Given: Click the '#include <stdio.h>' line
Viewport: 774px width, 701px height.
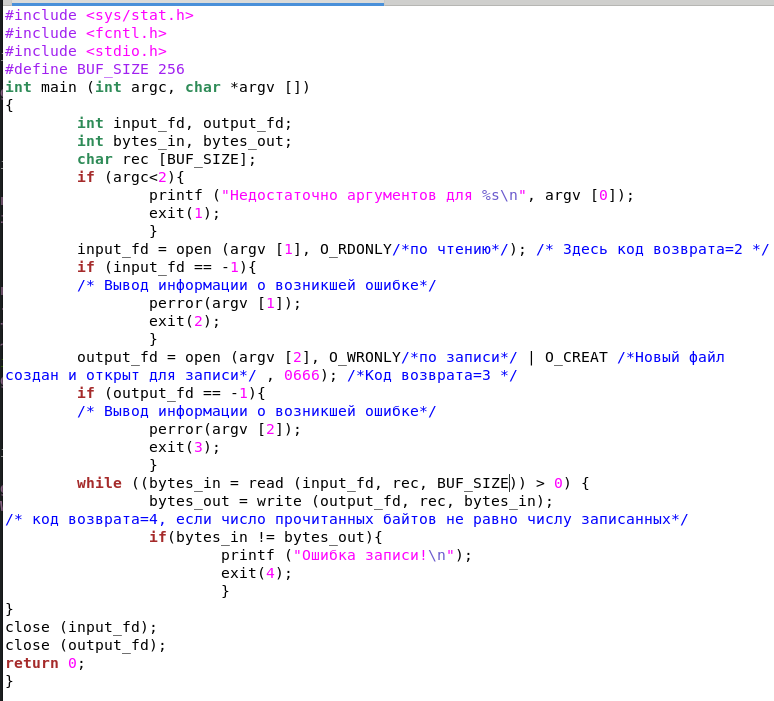Looking at the screenshot, I should [x=86, y=51].
